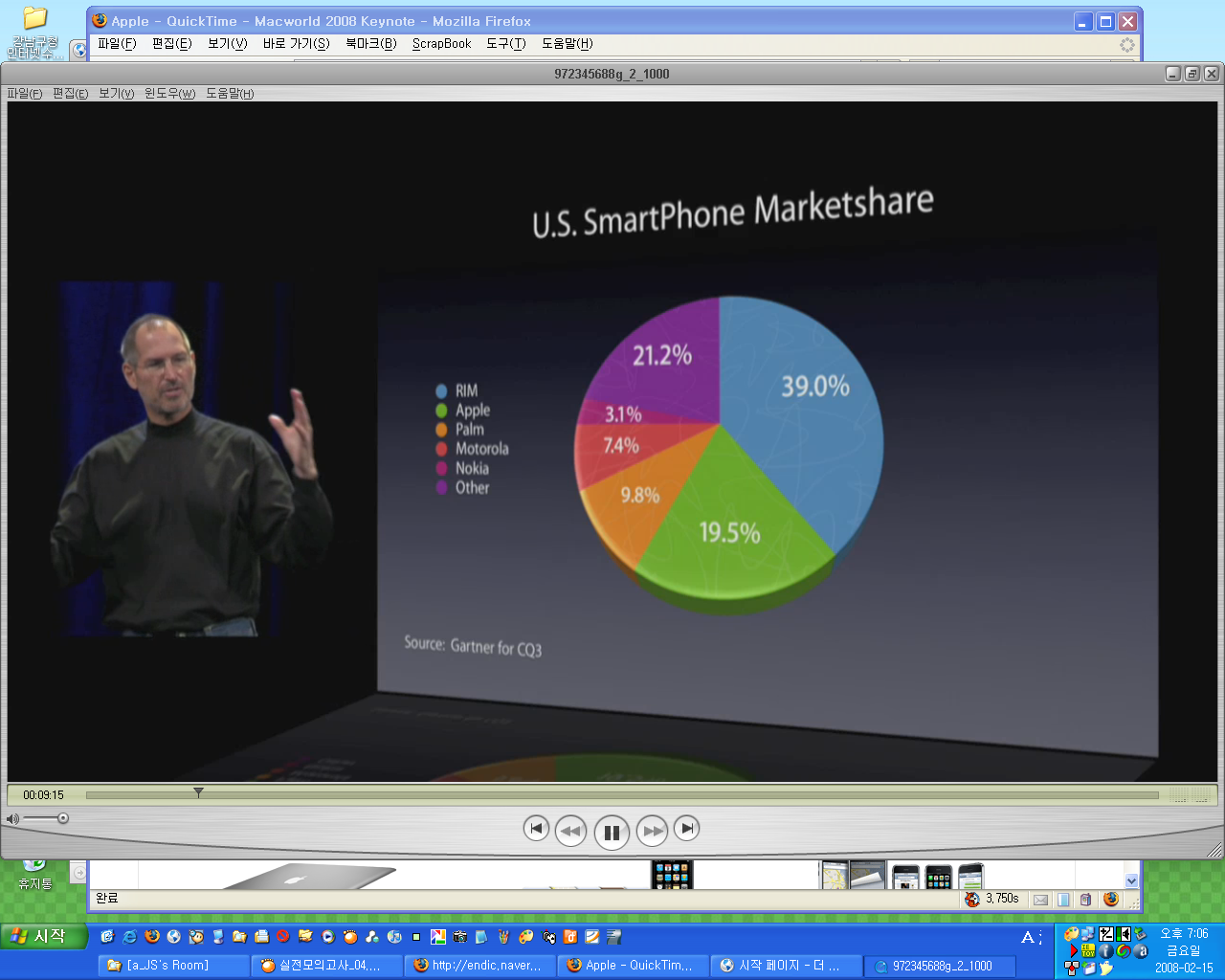Click the middle of the QuickTime progress bar
This screenshot has width=1225, height=980.
(x=622, y=794)
